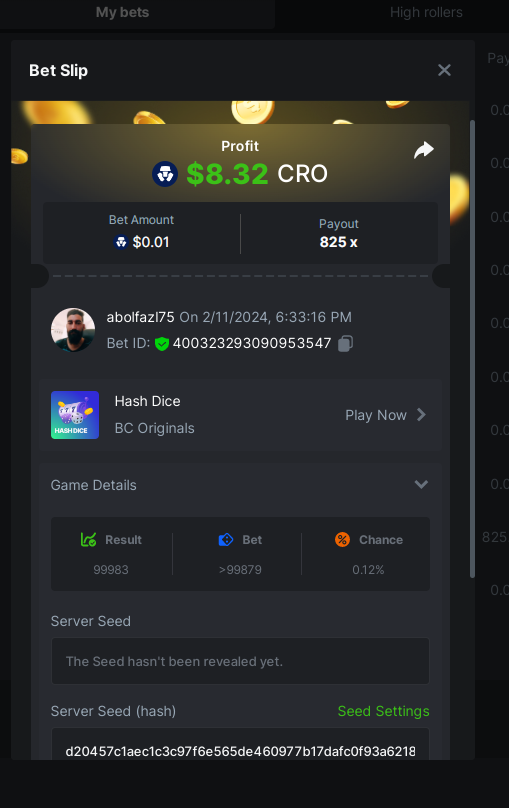The height and width of the screenshot is (808, 509).
Task: Click the Bet Slip vertical scrollbar
Action: point(472,349)
